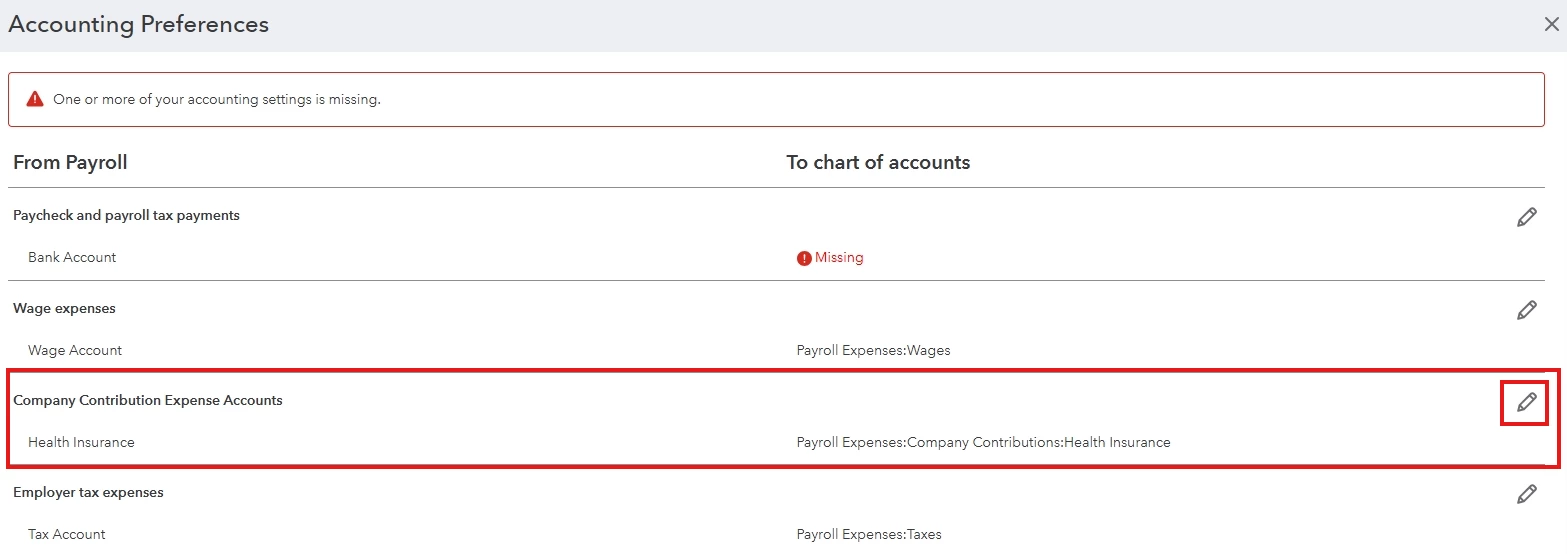Click Payroll Expenses:Wages account value

[873, 351]
